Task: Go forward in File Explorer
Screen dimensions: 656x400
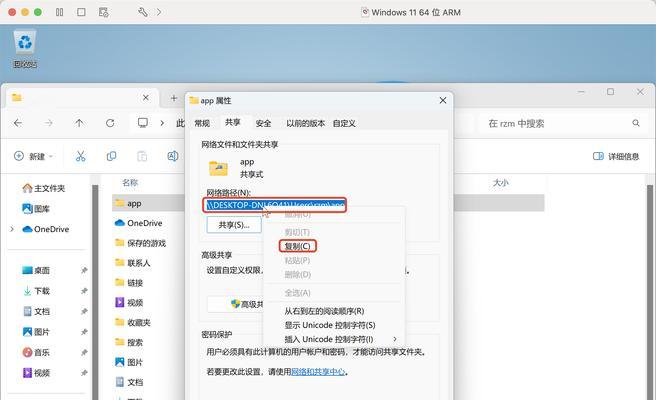Action: click(49, 123)
